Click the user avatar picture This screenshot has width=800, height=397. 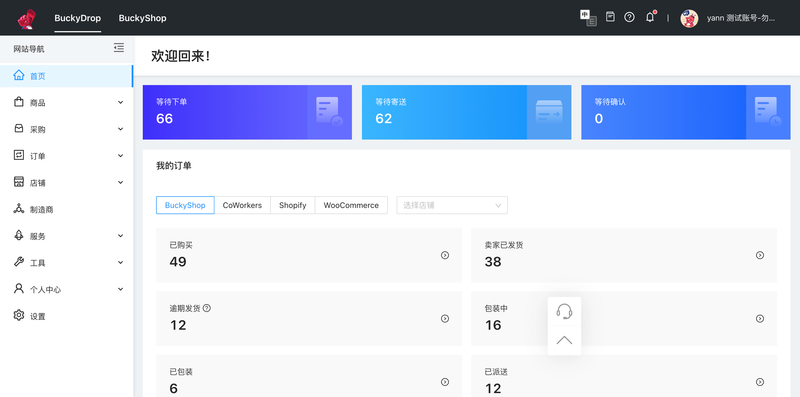tap(689, 18)
